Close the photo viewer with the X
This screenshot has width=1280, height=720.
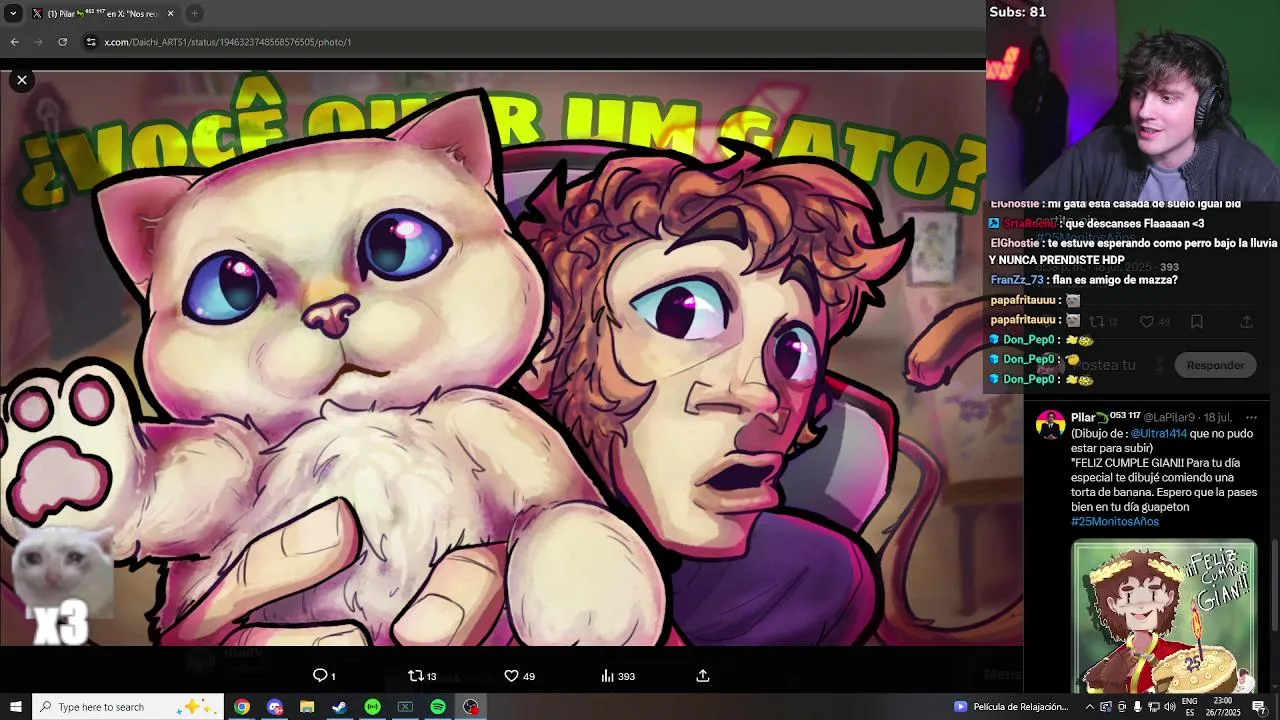pyautogui.click(x=21, y=80)
